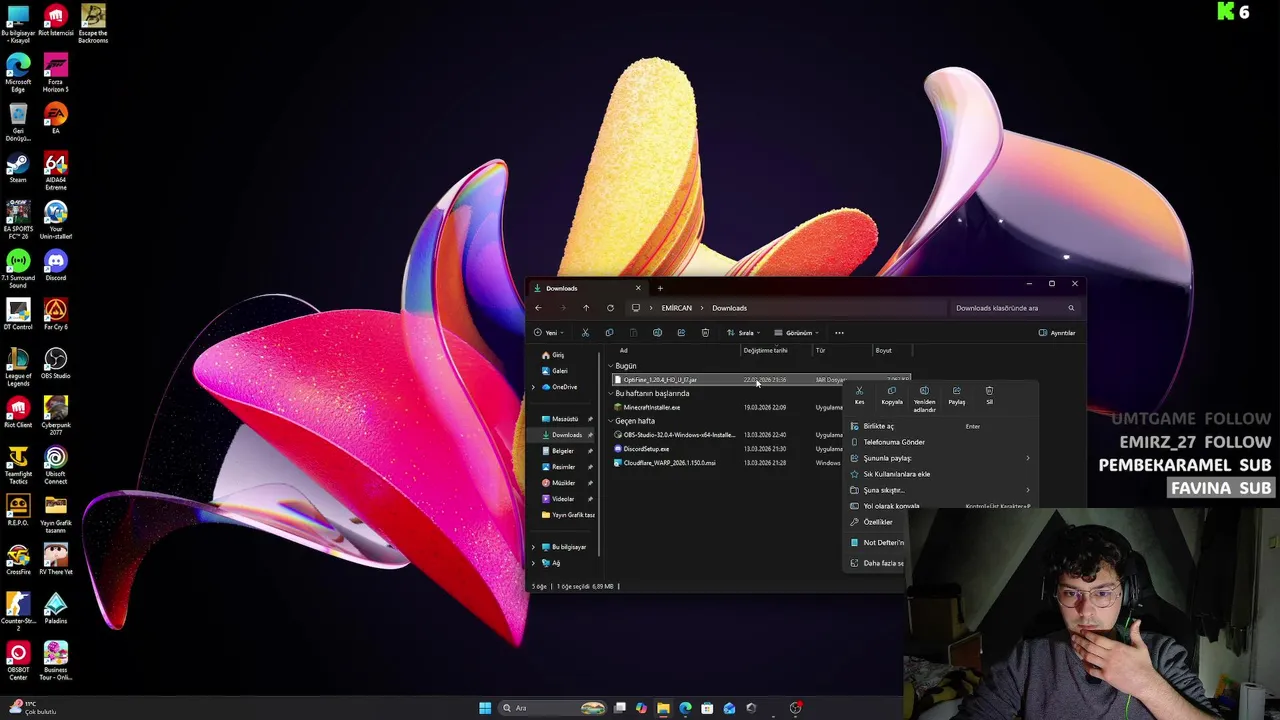Image resolution: width=1280 pixels, height=720 pixels.
Task: Open the Yeni (New) dropdown
Action: (547, 333)
